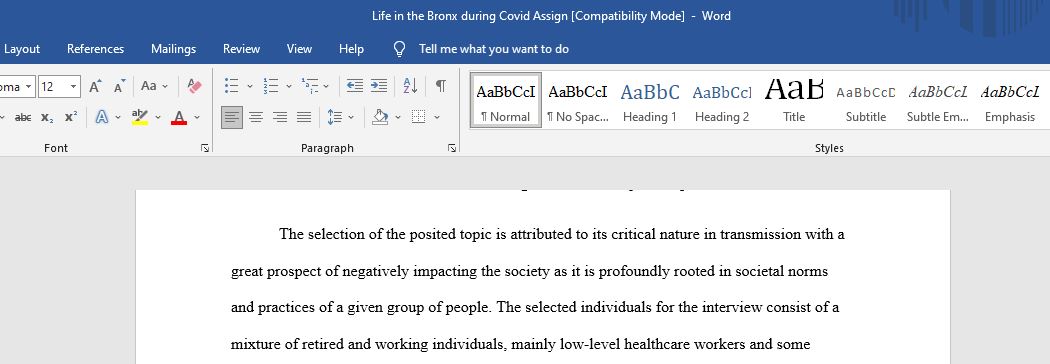1050x364 pixels.
Task: Open line spacing dropdown arrow
Action: click(351, 118)
